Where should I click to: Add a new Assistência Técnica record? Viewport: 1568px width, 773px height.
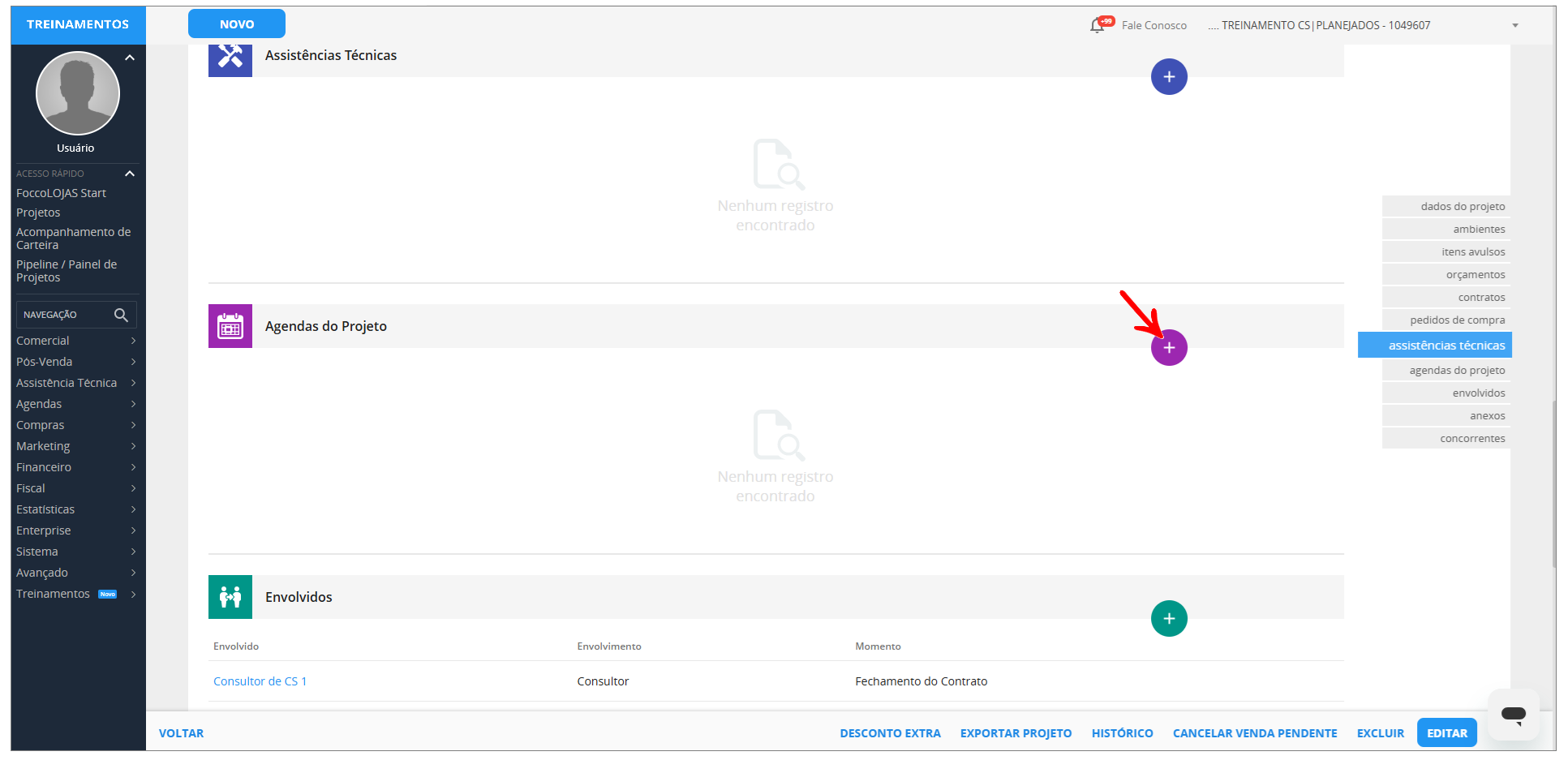tap(1169, 77)
